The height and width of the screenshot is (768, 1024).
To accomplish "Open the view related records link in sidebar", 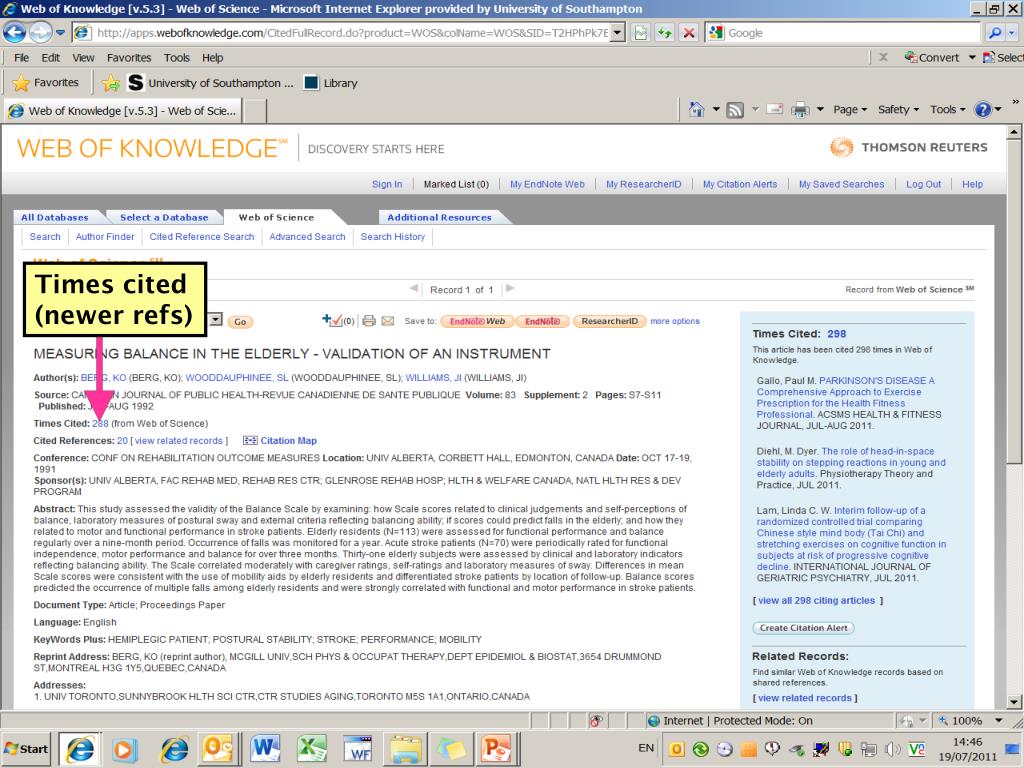I will [805, 698].
